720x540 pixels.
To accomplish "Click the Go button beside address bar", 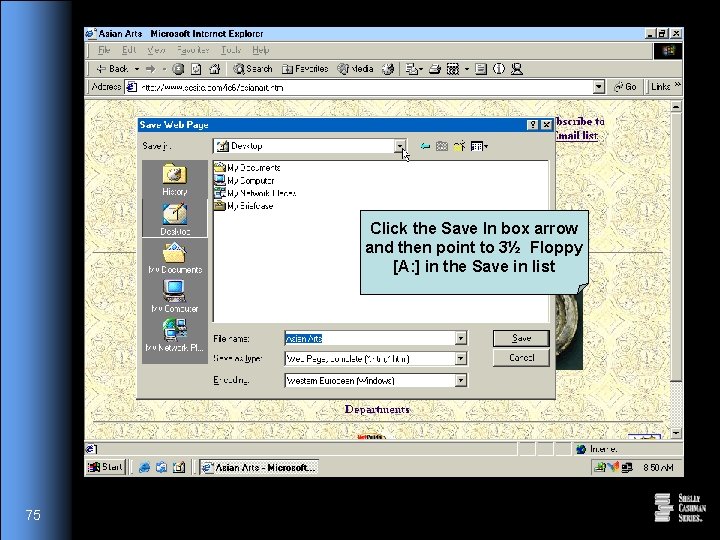I will [x=625, y=87].
